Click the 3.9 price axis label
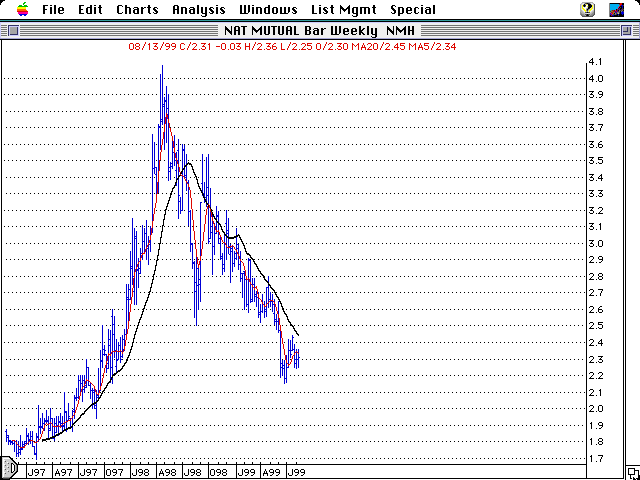 (596, 95)
